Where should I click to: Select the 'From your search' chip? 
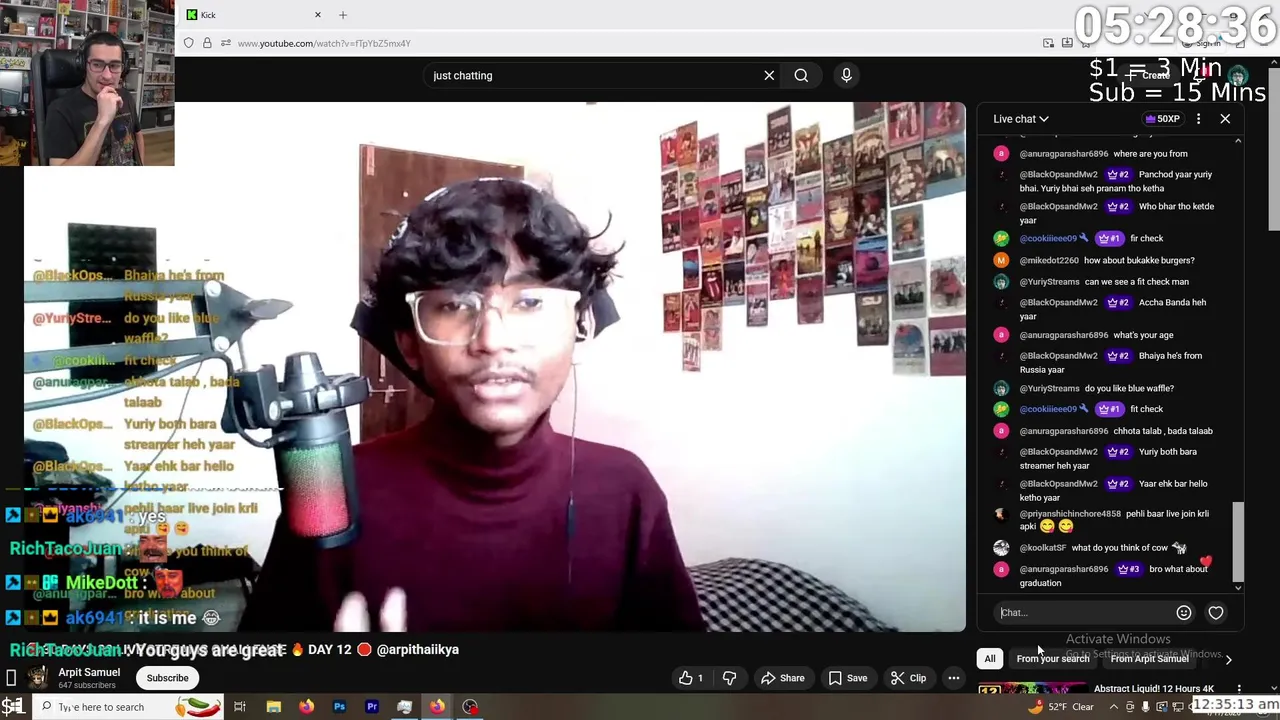coord(1053,659)
